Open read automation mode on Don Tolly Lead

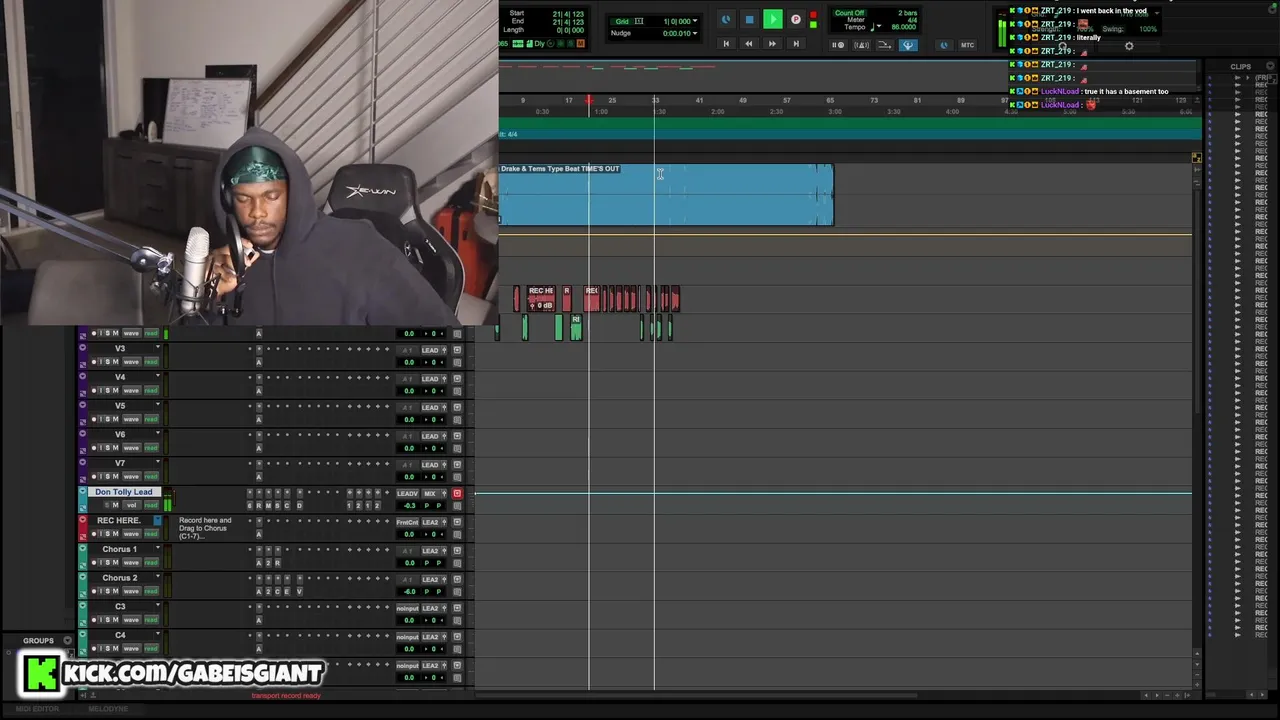coord(151,505)
